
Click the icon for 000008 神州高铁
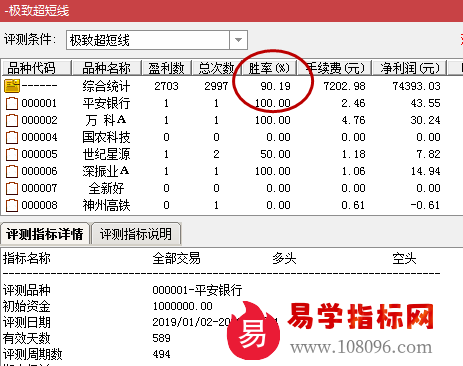(12, 205)
